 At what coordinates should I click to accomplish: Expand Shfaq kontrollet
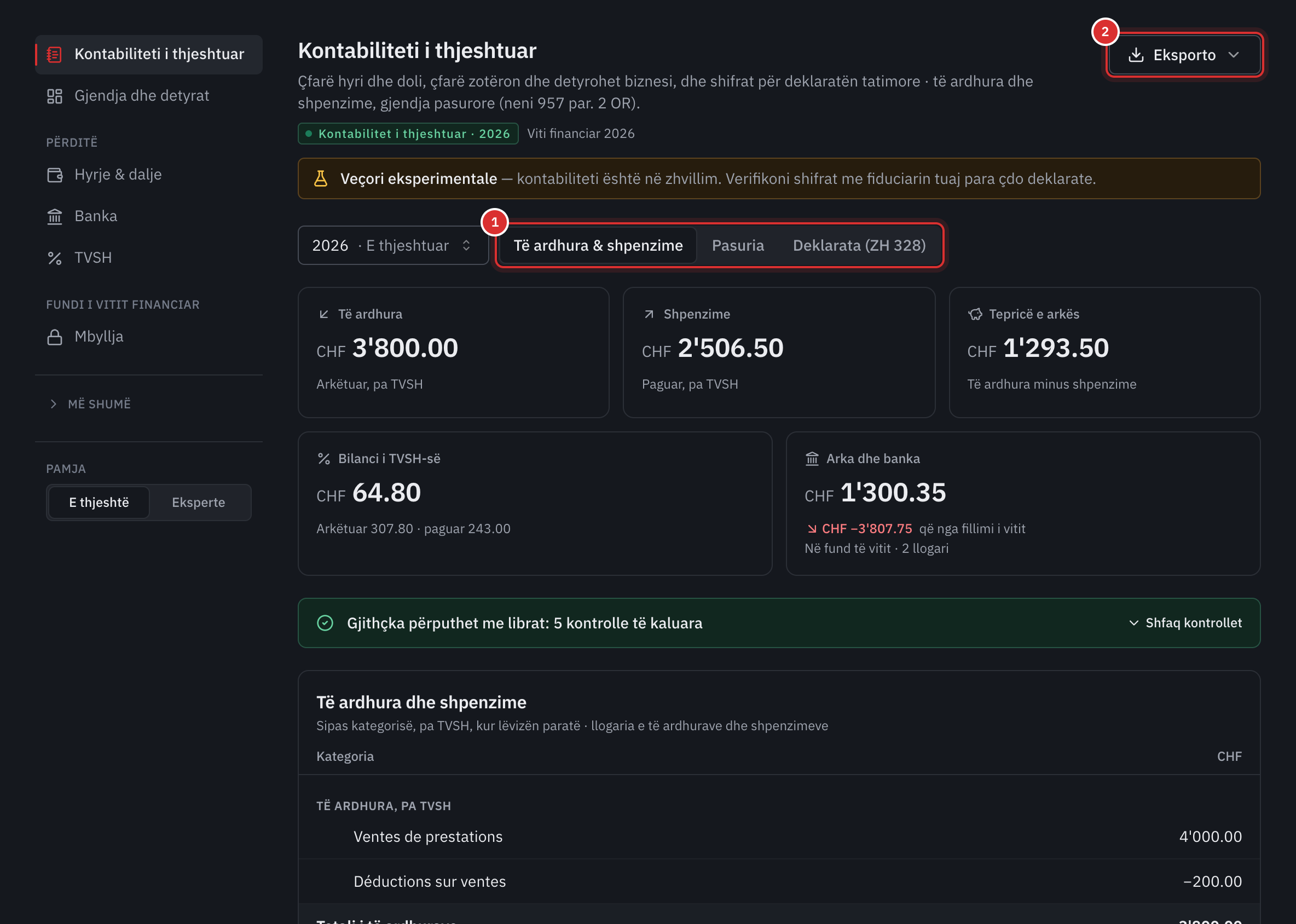[1185, 623]
